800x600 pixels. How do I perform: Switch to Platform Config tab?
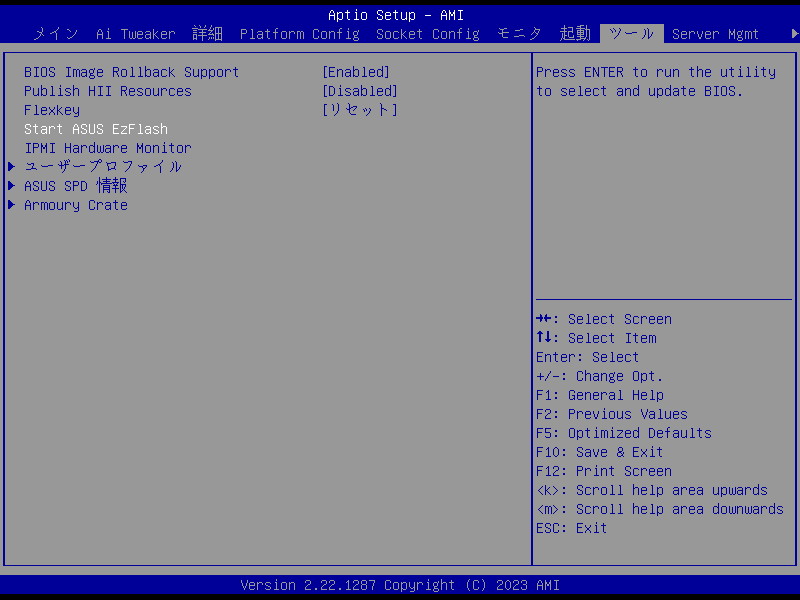[x=300, y=34]
